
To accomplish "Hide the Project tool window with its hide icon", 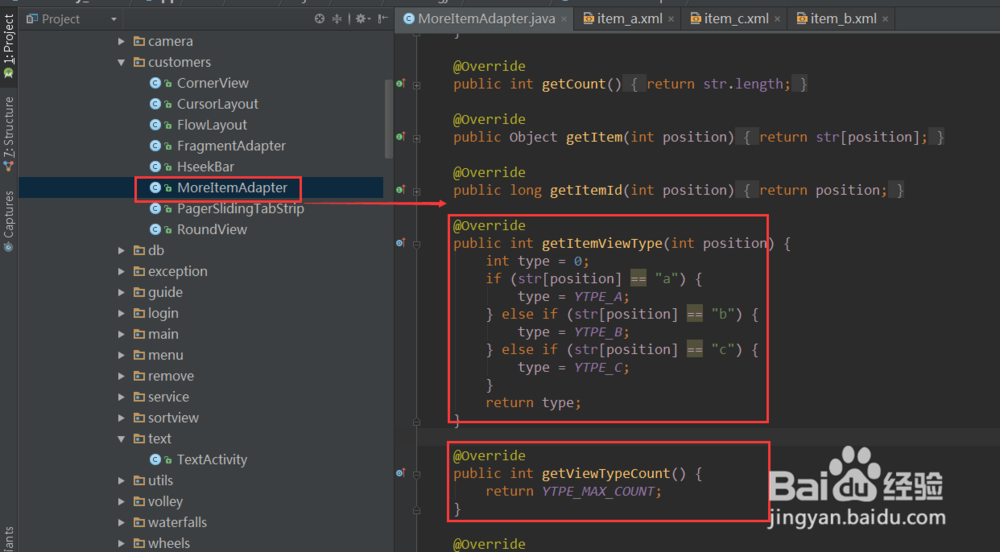I will coord(382,19).
